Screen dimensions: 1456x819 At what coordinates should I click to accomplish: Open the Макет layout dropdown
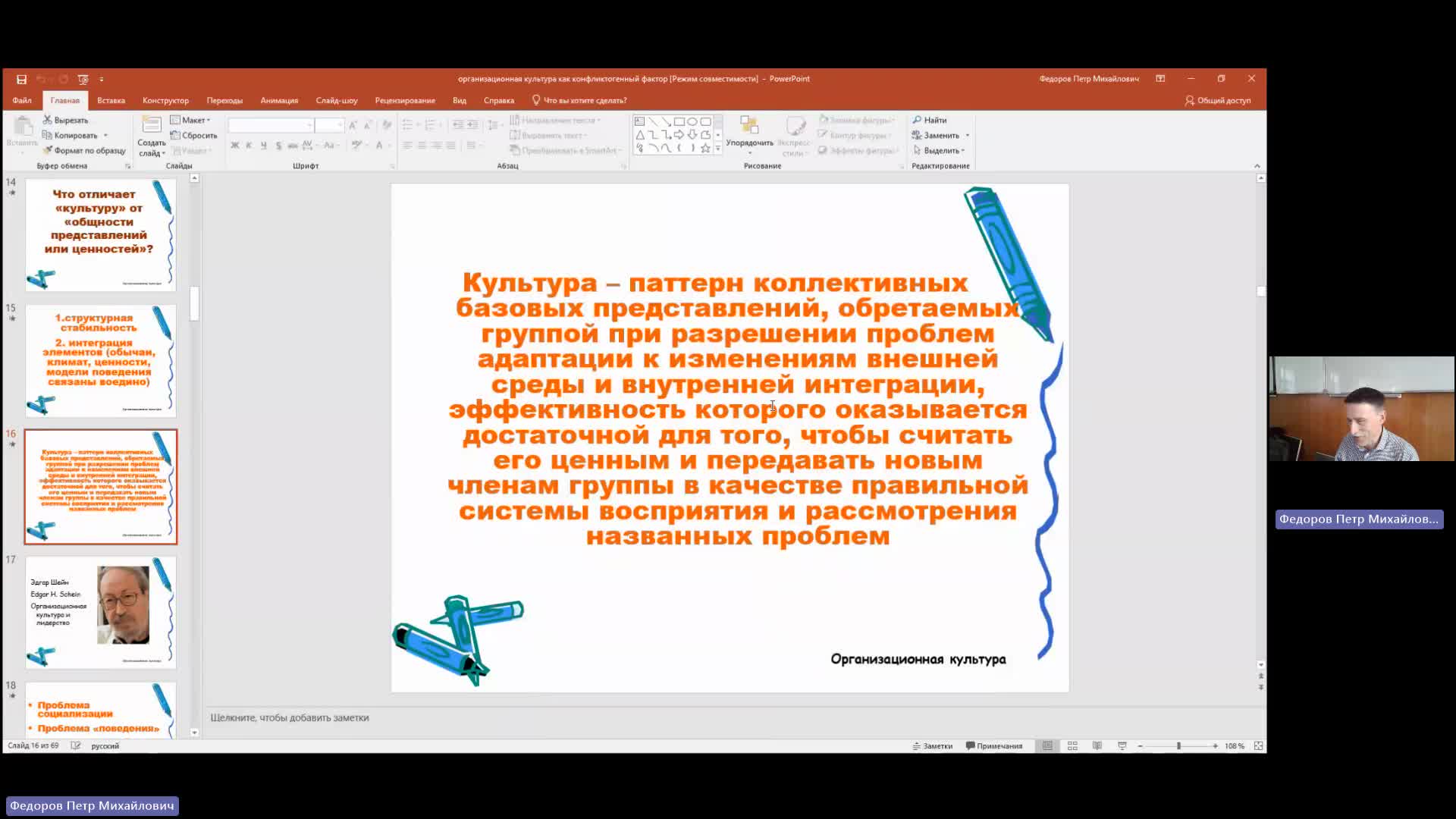(x=190, y=120)
